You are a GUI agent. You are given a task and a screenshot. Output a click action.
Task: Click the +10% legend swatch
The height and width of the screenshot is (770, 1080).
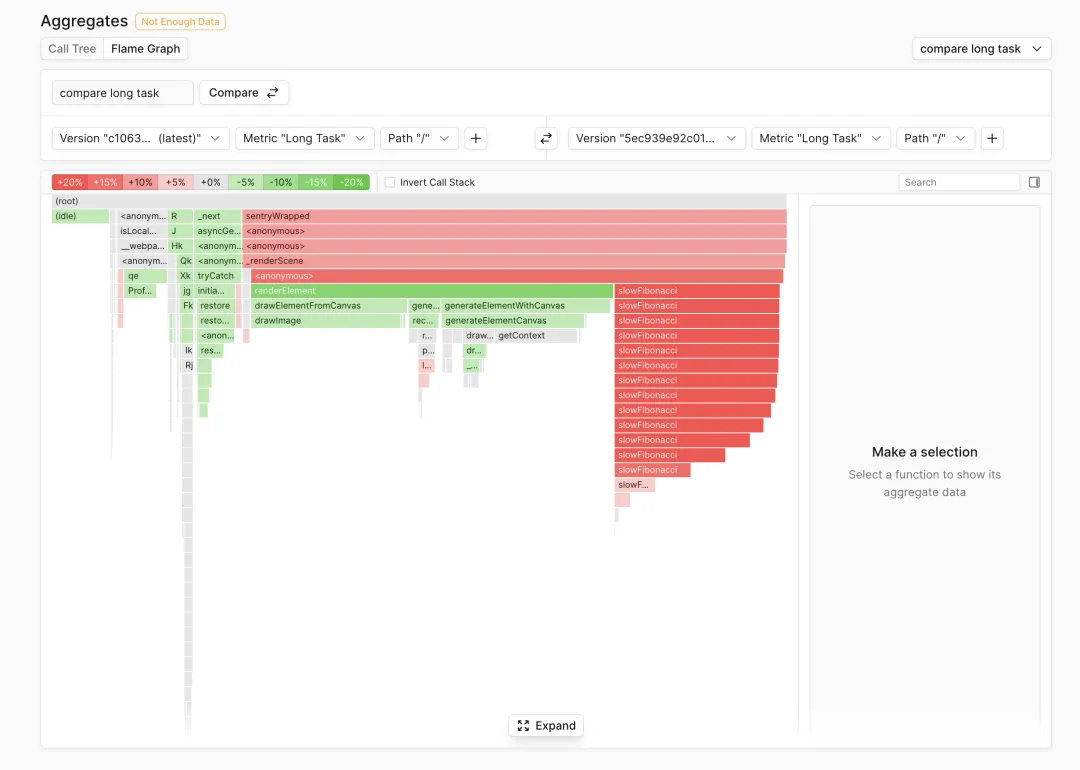(x=141, y=182)
